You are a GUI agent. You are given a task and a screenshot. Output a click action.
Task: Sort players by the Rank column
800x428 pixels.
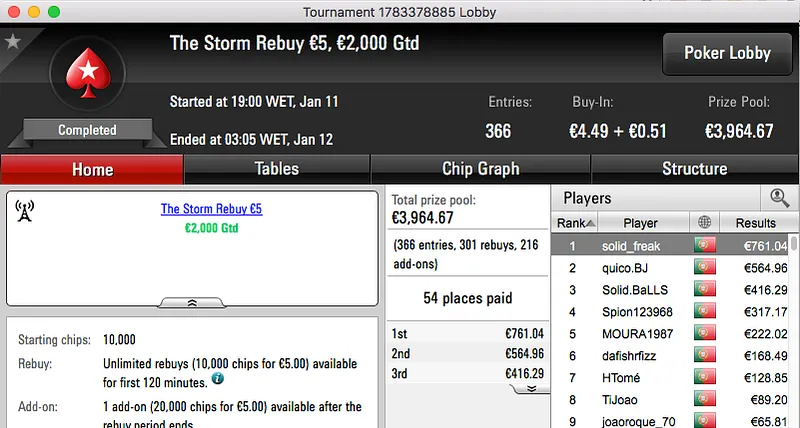[x=576, y=223]
